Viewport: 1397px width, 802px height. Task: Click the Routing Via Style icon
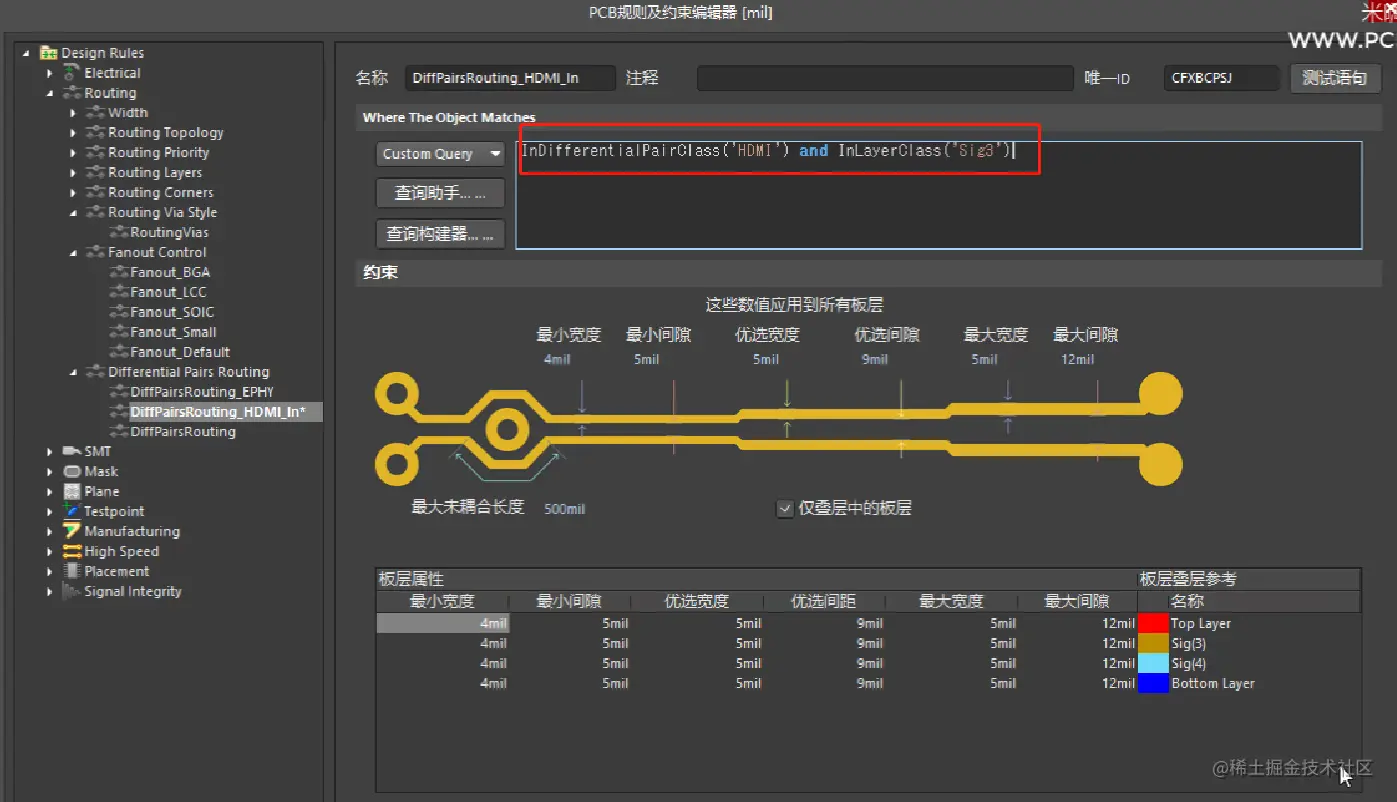[95, 213]
